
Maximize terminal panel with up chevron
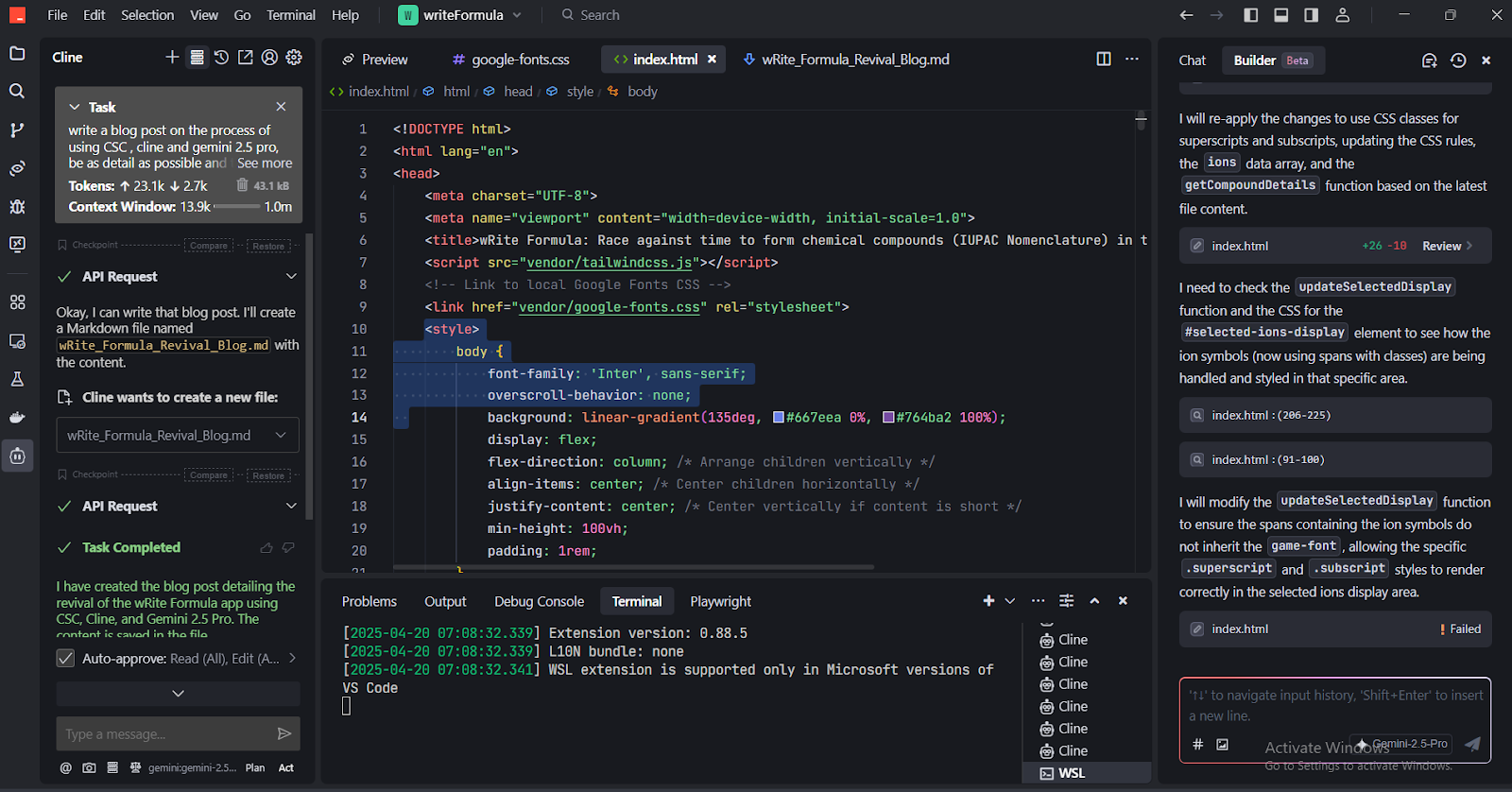[x=1094, y=601]
